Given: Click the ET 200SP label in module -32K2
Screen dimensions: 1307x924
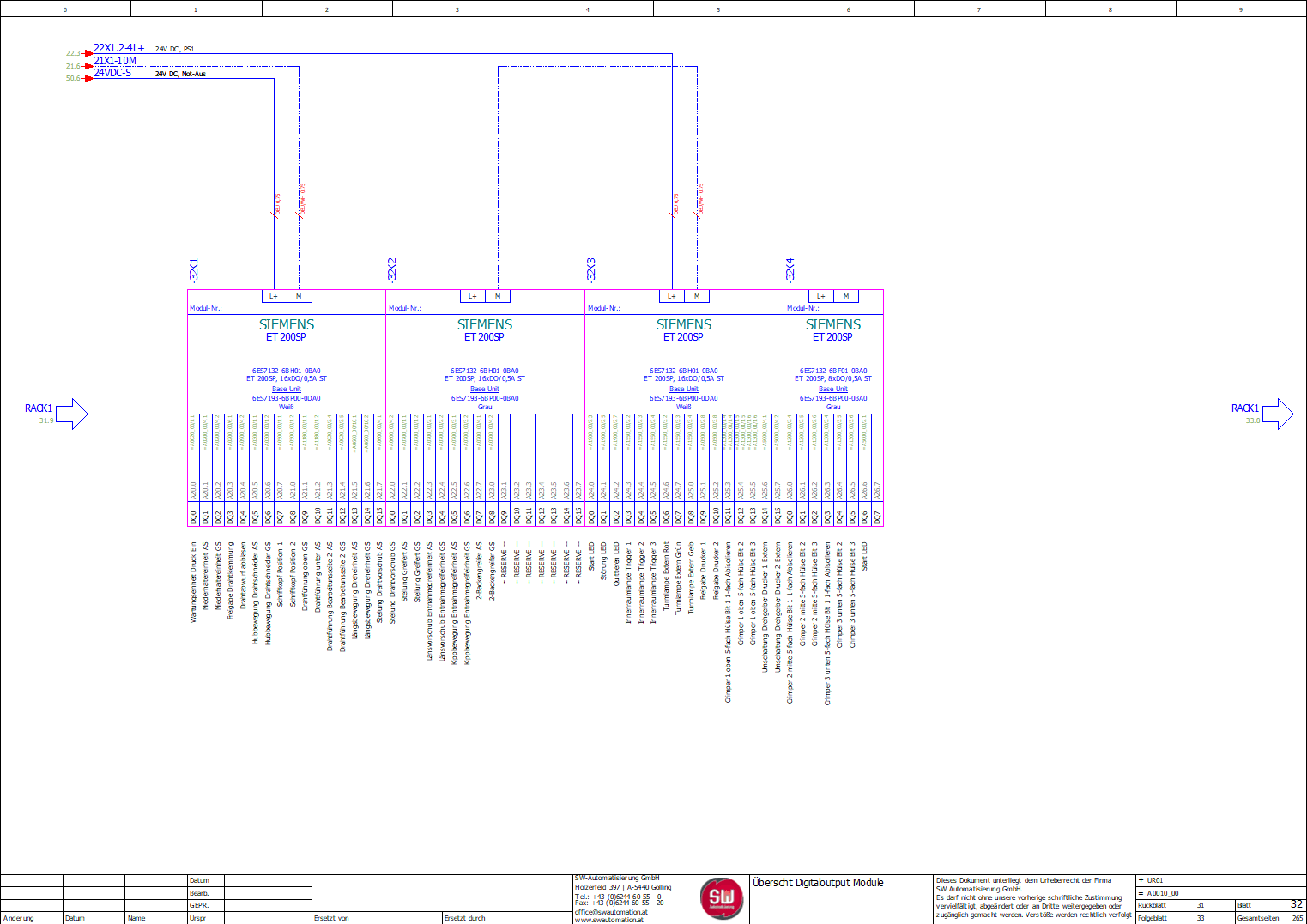Looking at the screenshot, I should tap(484, 337).
